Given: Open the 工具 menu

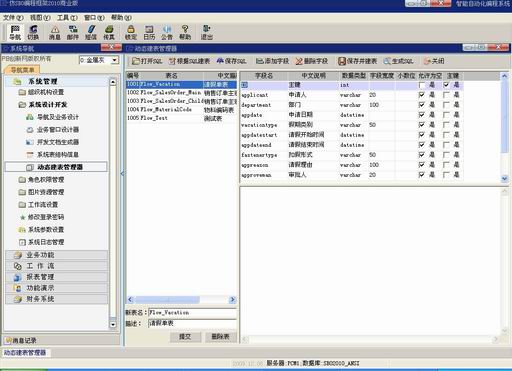Looking at the screenshot, I should coord(67,17).
